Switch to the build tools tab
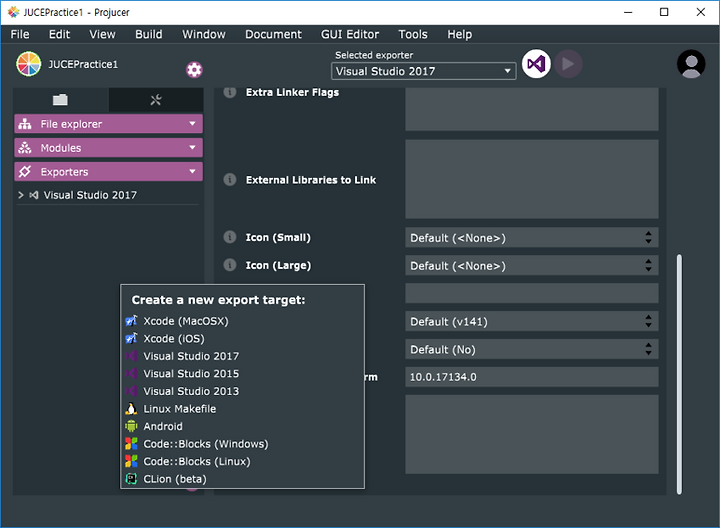 (156, 100)
